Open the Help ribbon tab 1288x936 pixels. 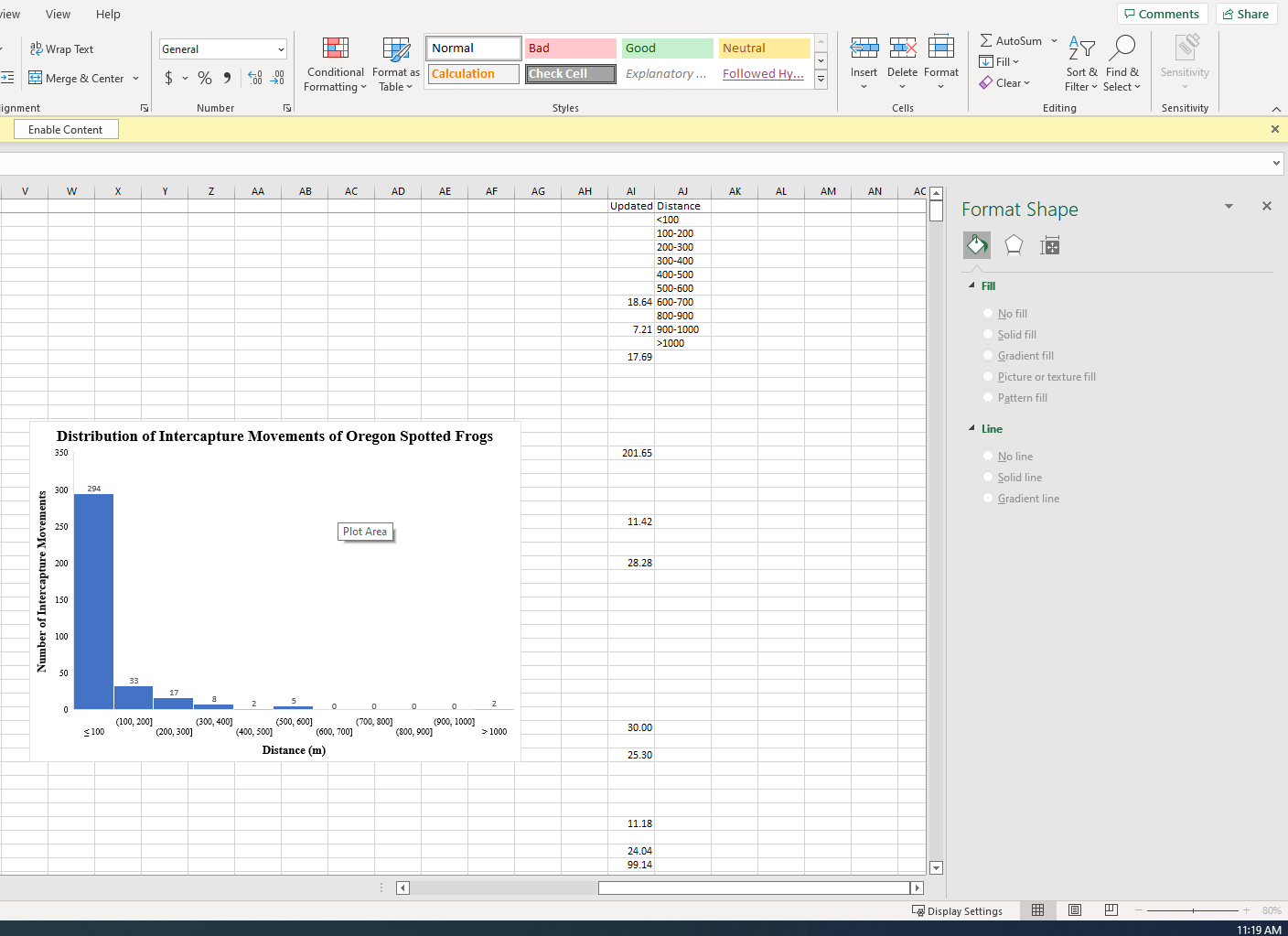pos(108,14)
